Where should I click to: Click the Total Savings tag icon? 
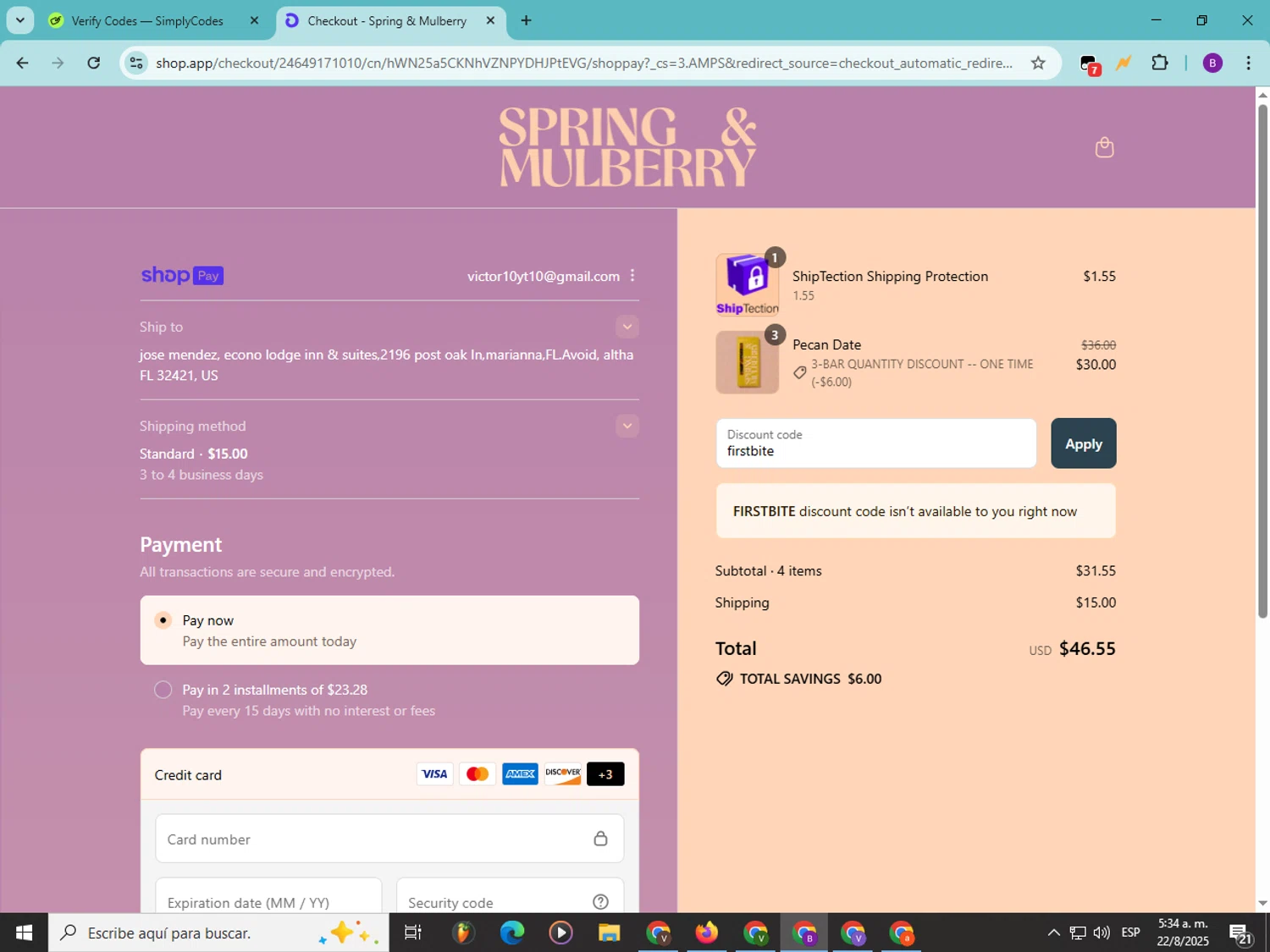(725, 679)
